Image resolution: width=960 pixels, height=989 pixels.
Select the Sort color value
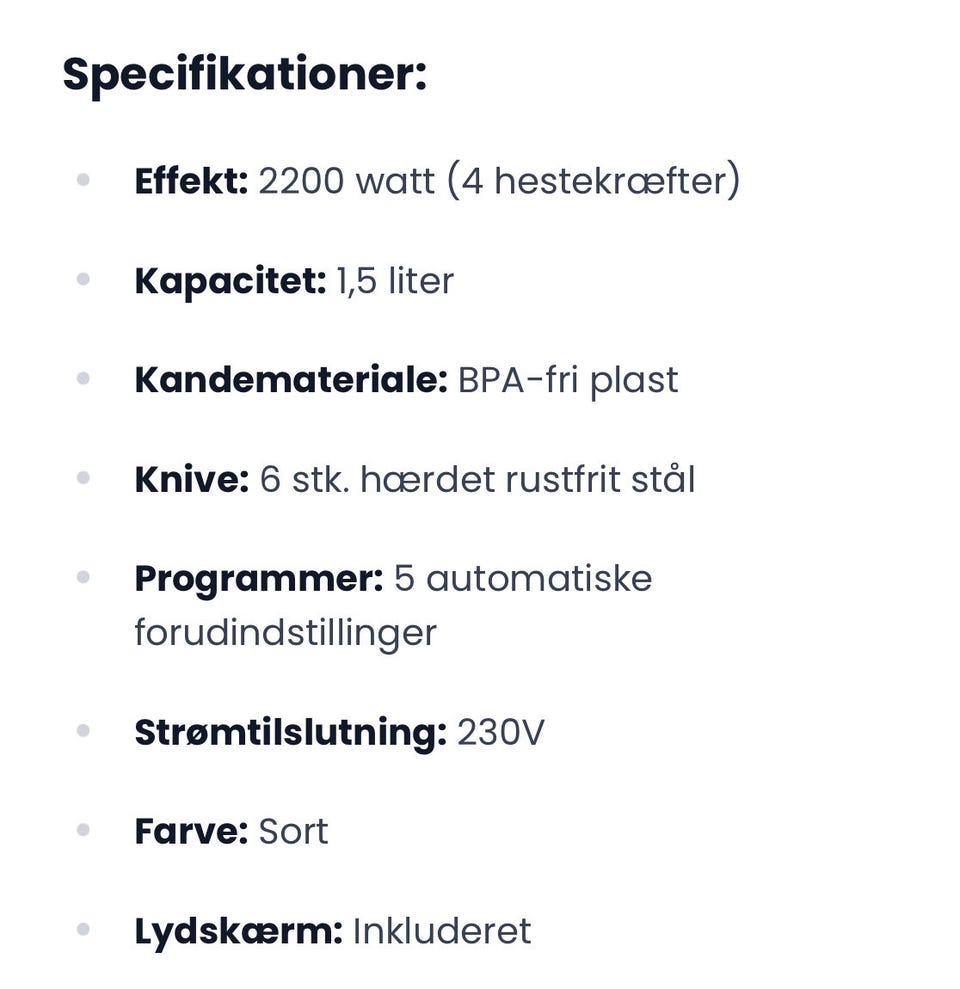click(x=293, y=831)
